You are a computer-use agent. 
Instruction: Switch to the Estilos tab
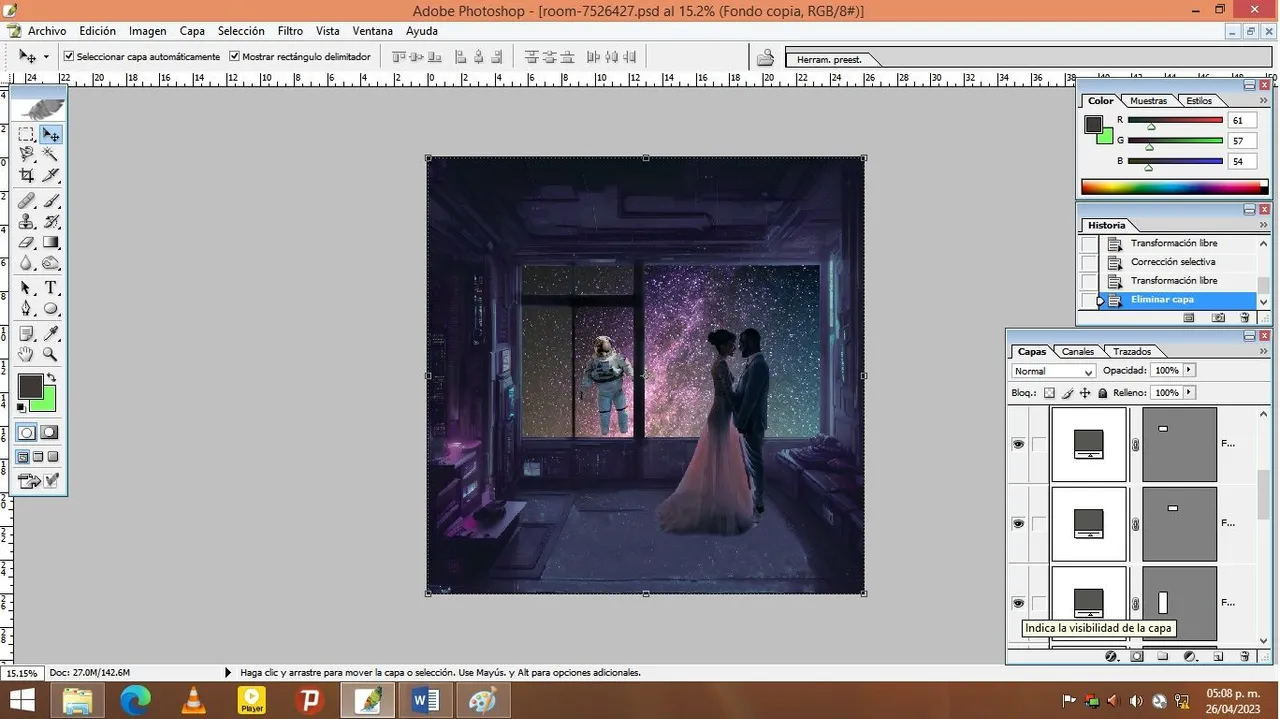pyautogui.click(x=1199, y=101)
